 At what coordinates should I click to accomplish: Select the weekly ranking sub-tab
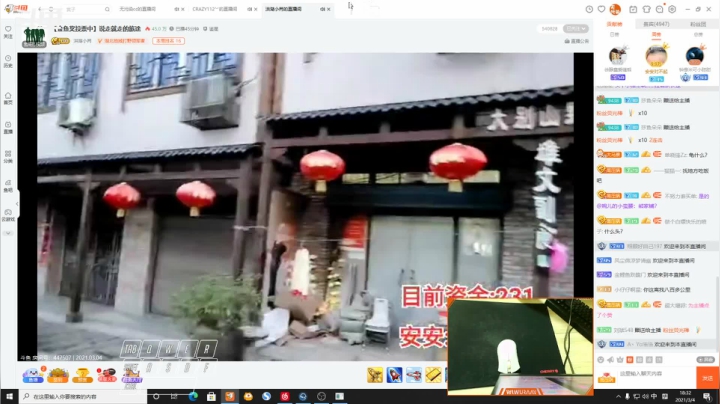(656, 34)
